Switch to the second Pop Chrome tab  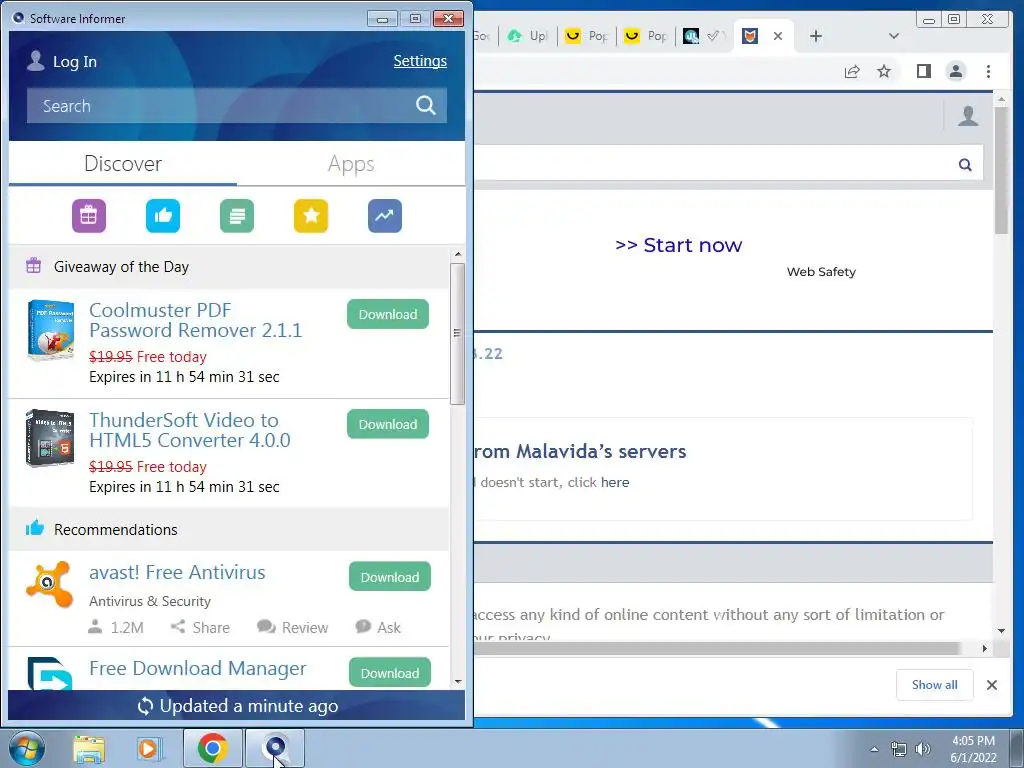pos(645,36)
